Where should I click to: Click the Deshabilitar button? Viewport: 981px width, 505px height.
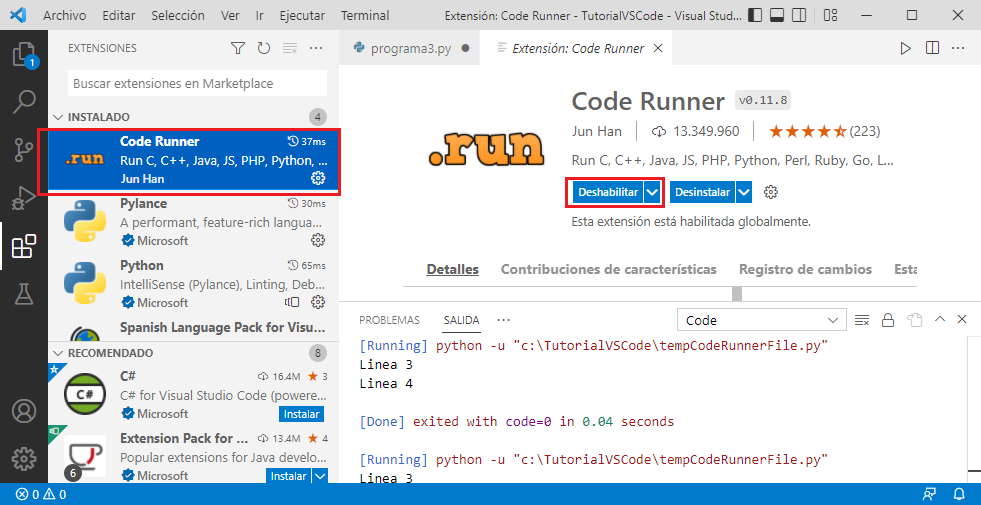tap(608, 192)
